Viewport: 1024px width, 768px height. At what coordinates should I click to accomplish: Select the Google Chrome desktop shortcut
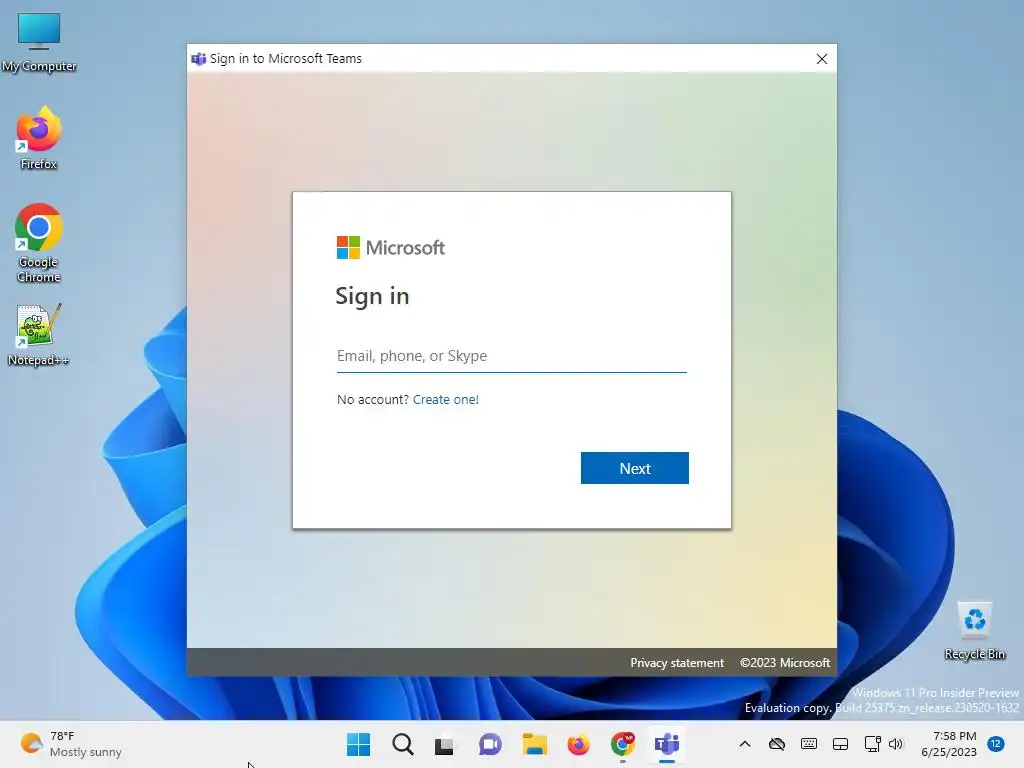pyautogui.click(x=39, y=243)
